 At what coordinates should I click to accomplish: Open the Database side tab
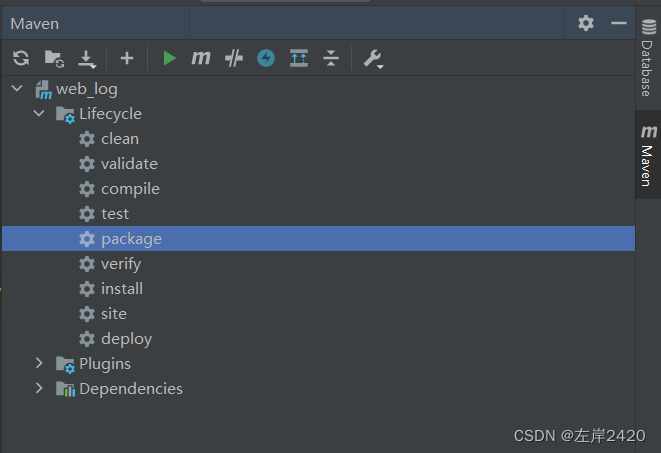click(x=648, y=58)
